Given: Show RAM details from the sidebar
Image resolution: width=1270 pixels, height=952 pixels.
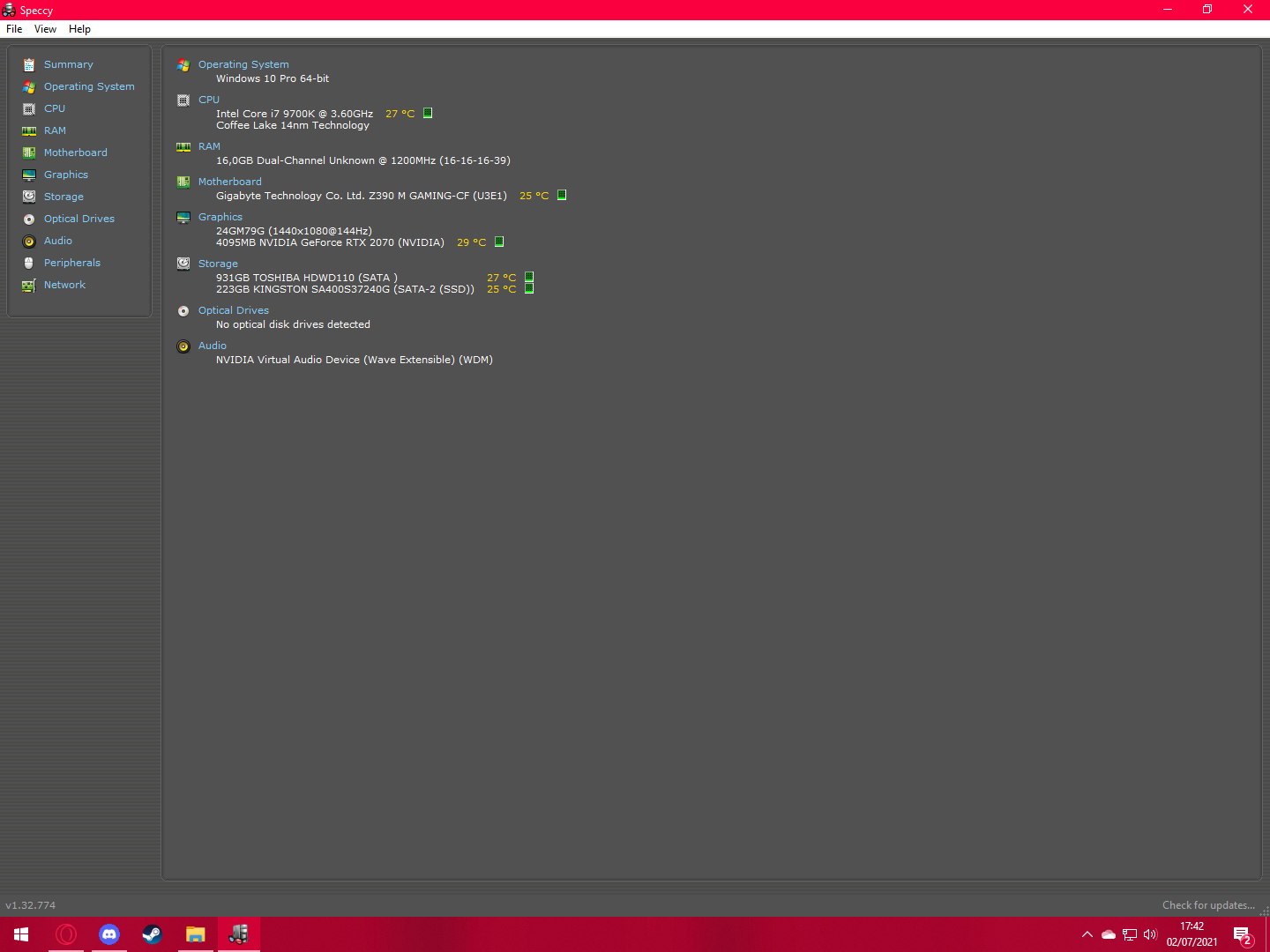Looking at the screenshot, I should click(55, 130).
